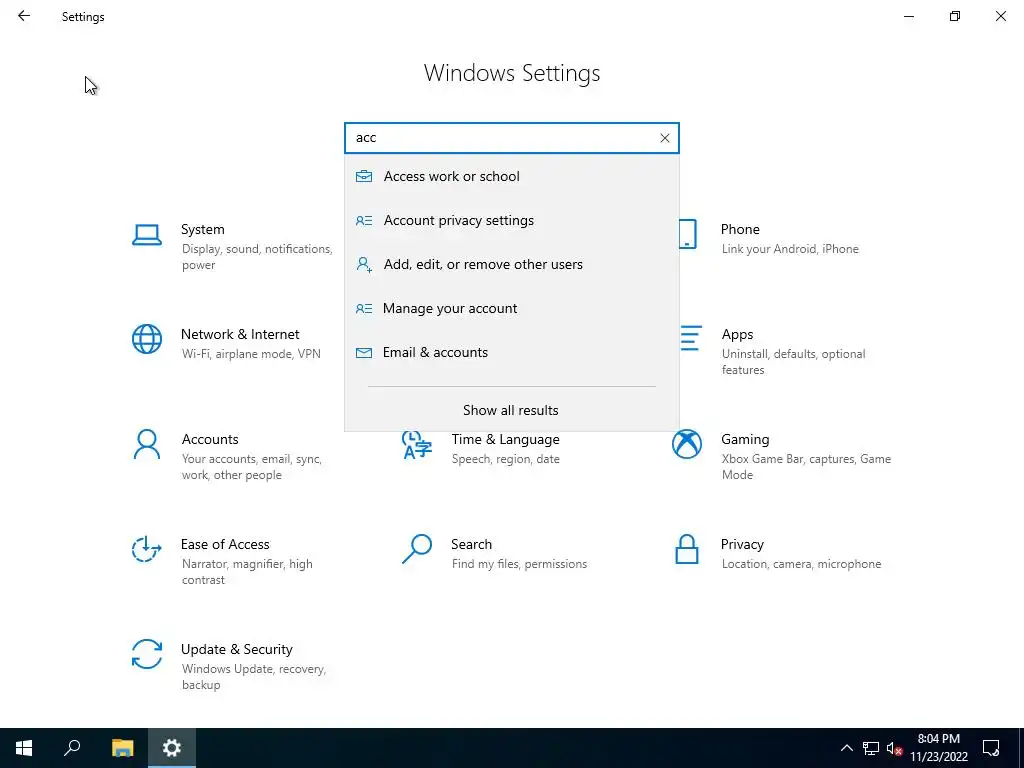Select the add-user icon beside Add, edit, or remove other users
The image size is (1024, 768).
364,264
